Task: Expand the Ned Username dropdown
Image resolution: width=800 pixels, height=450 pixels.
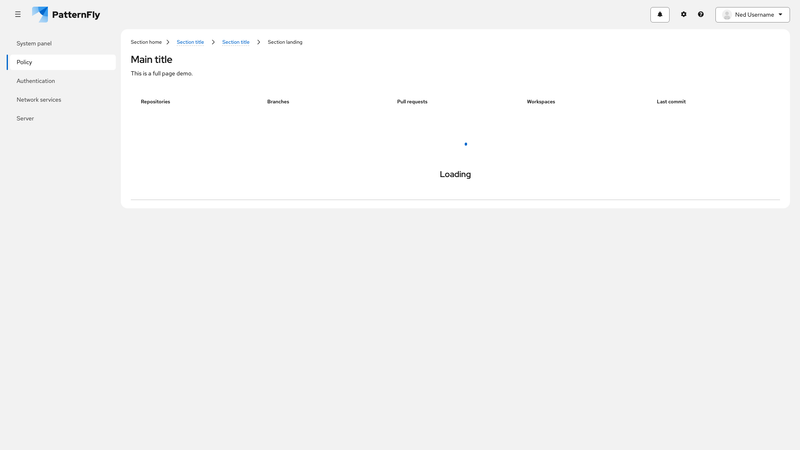Action: [x=752, y=15]
